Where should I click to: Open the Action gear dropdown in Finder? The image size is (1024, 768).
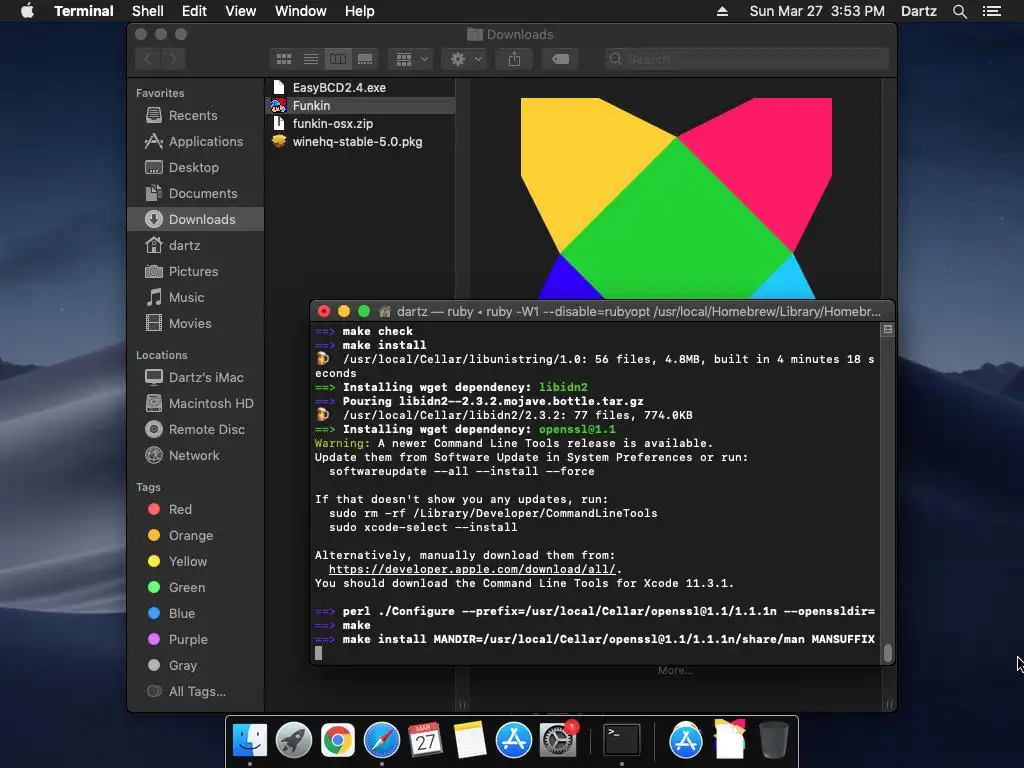pyautogui.click(x=464, y=59)
